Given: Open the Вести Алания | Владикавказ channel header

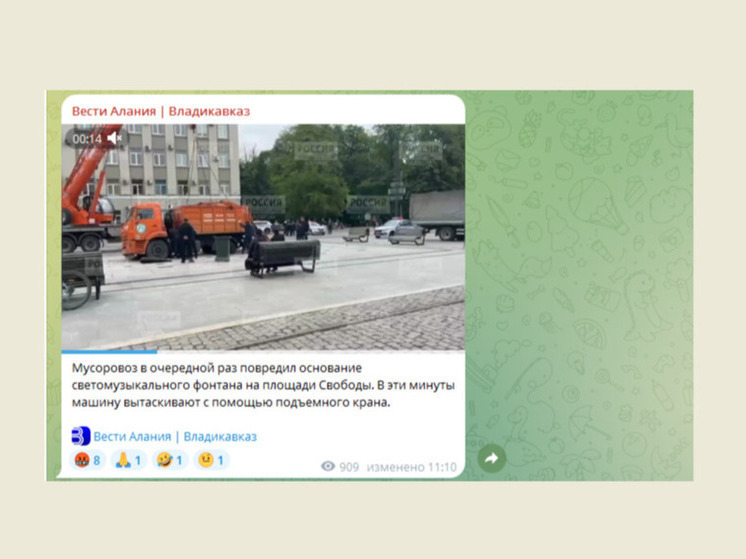Looking at the screenshot, I should (x=161, y=111).
